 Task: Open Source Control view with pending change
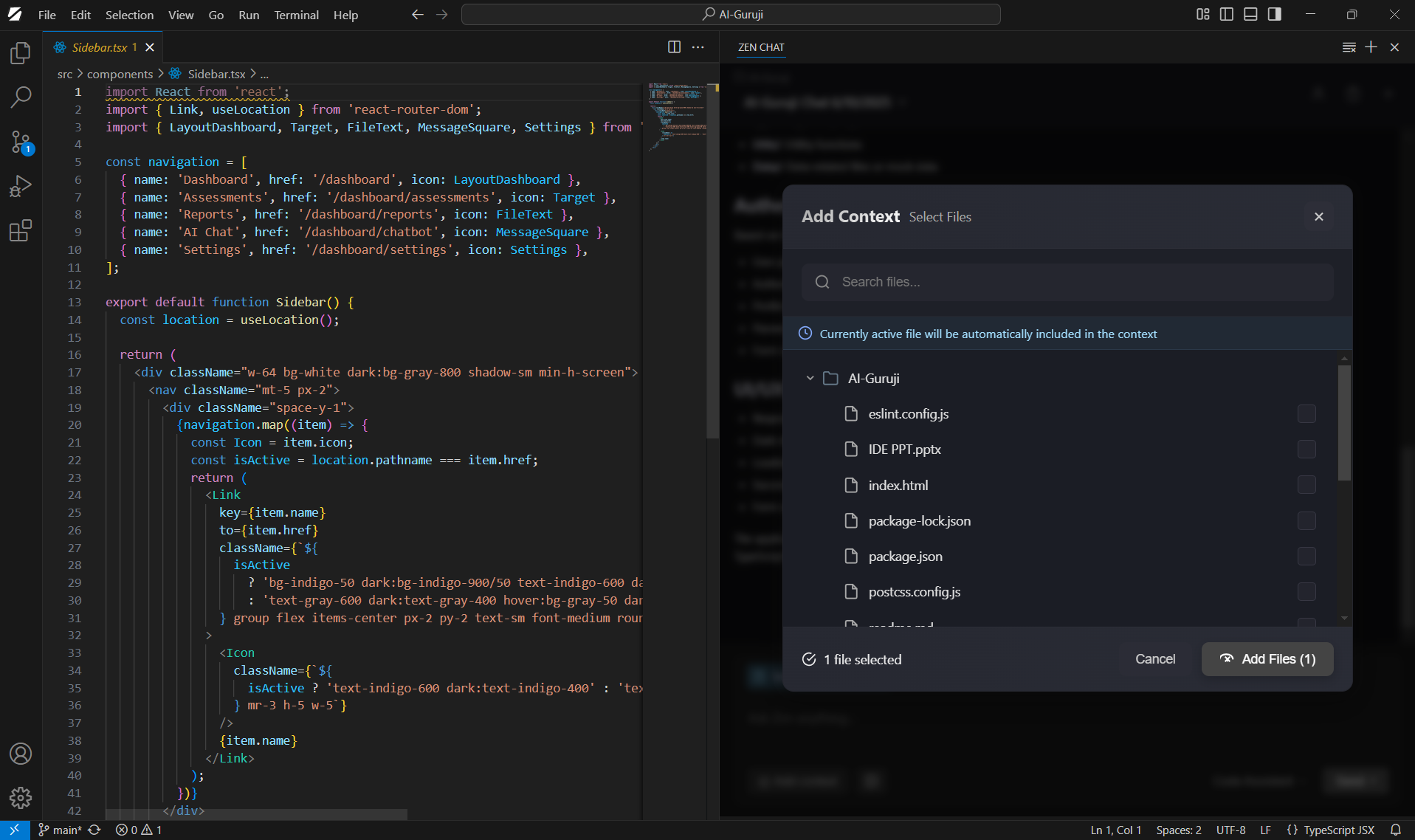click(x=21, y=142)
